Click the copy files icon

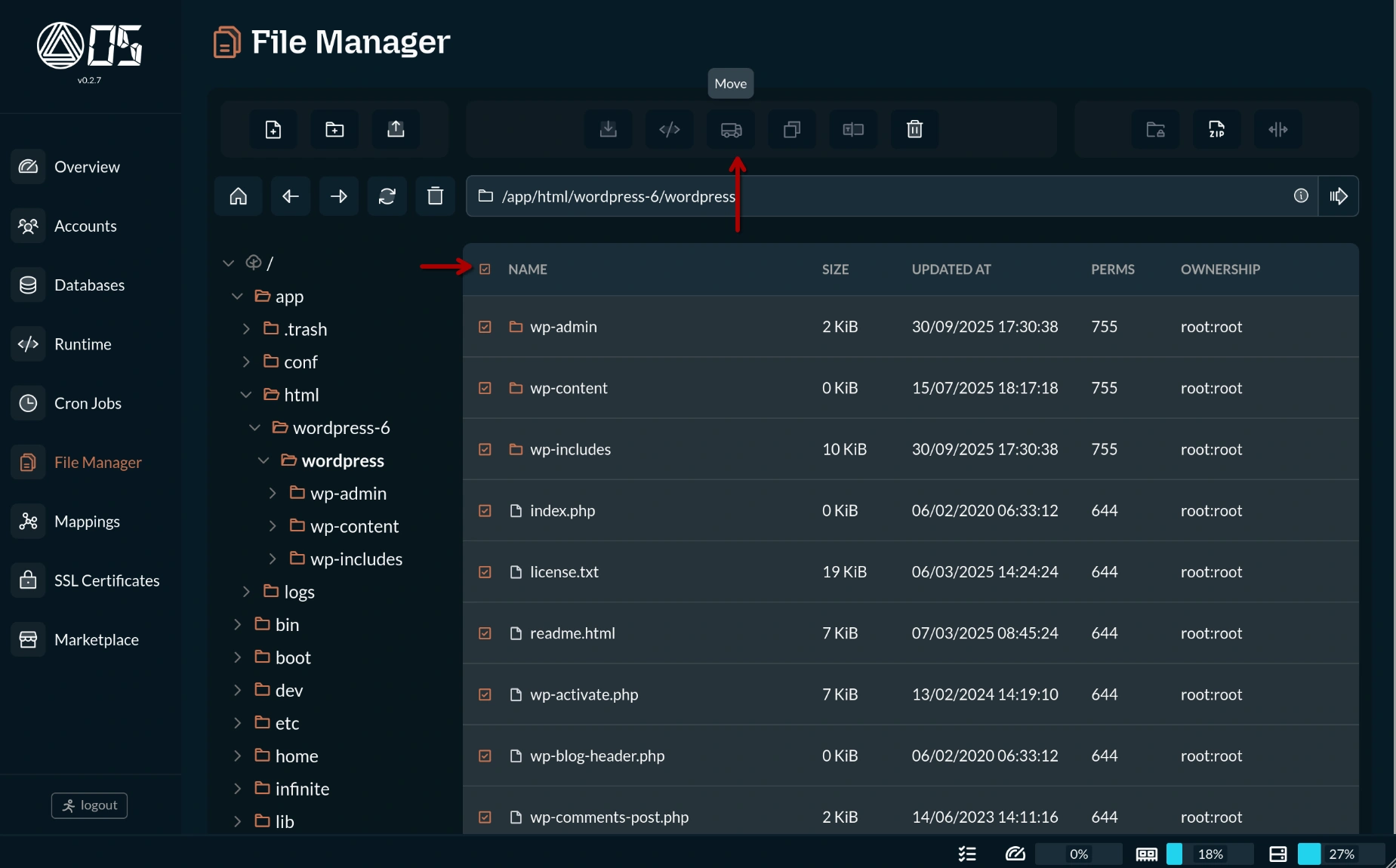(791, 130)
